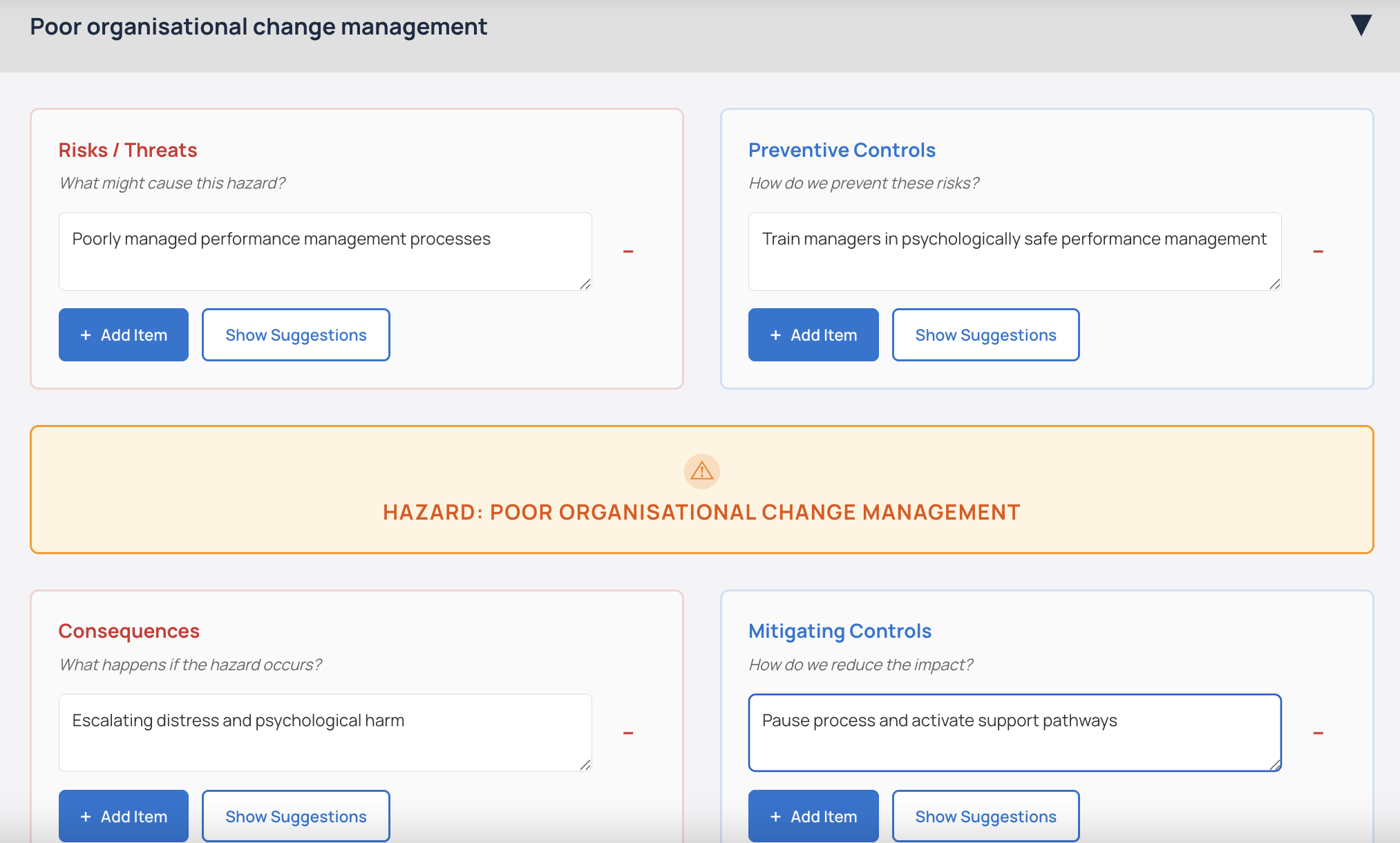Image resolution: width=1400 pixels, height=843 pixels.
Task: Edit the Poorly managed performance management text box
Action: click(x=325, y=252)
